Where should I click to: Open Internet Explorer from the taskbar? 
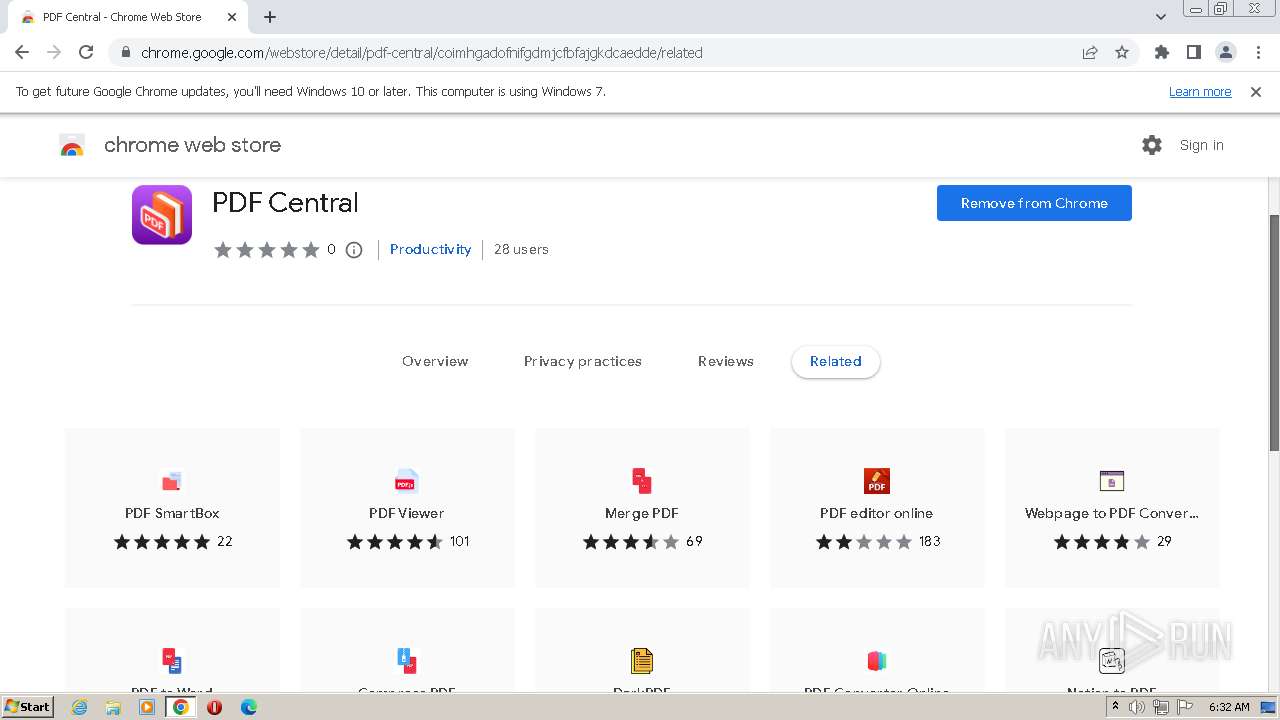pyautogui.click(x=79, y=707)
